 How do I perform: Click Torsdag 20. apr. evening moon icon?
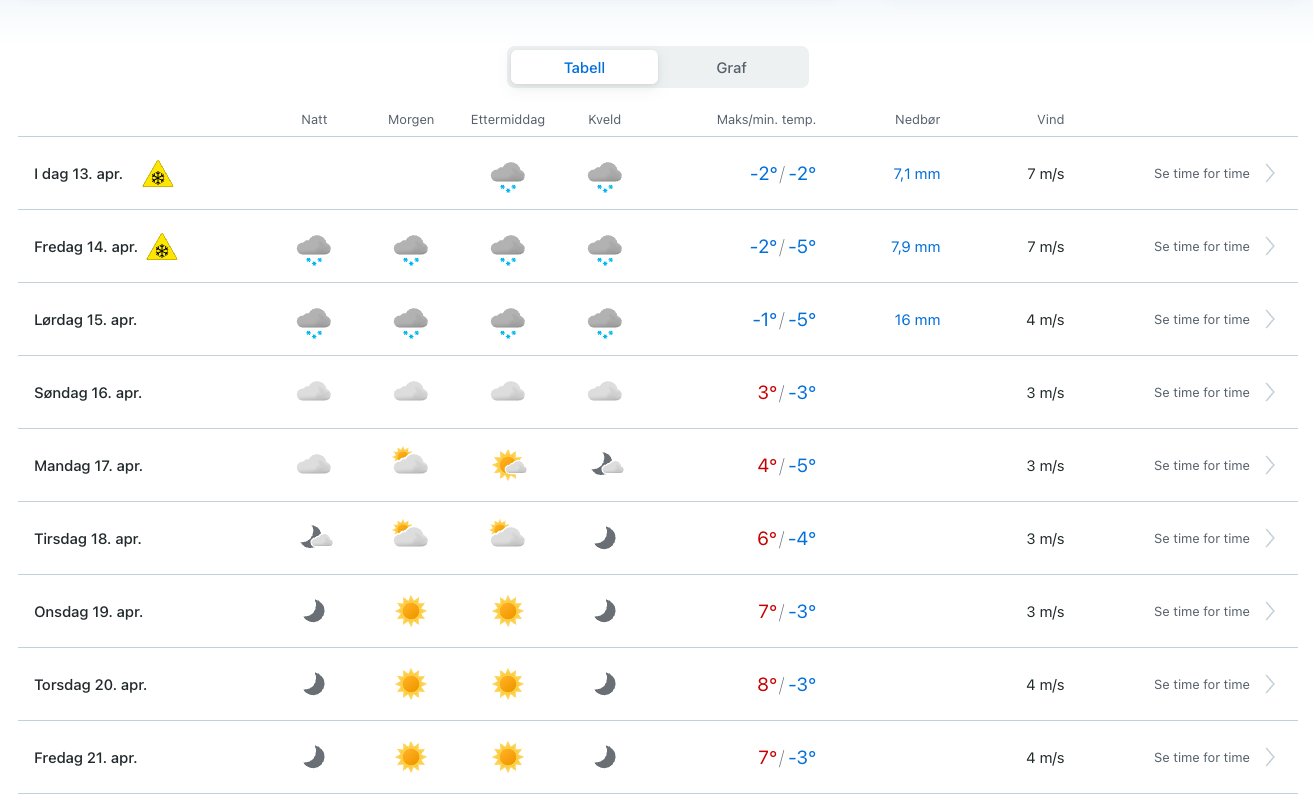(x=604, y=684)
